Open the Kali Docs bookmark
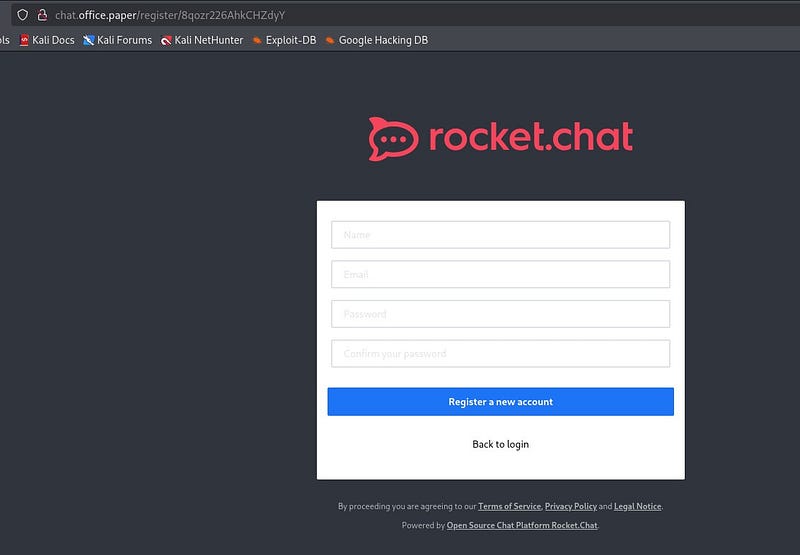The height and width of the screenshot is (555, 800). 46,40
